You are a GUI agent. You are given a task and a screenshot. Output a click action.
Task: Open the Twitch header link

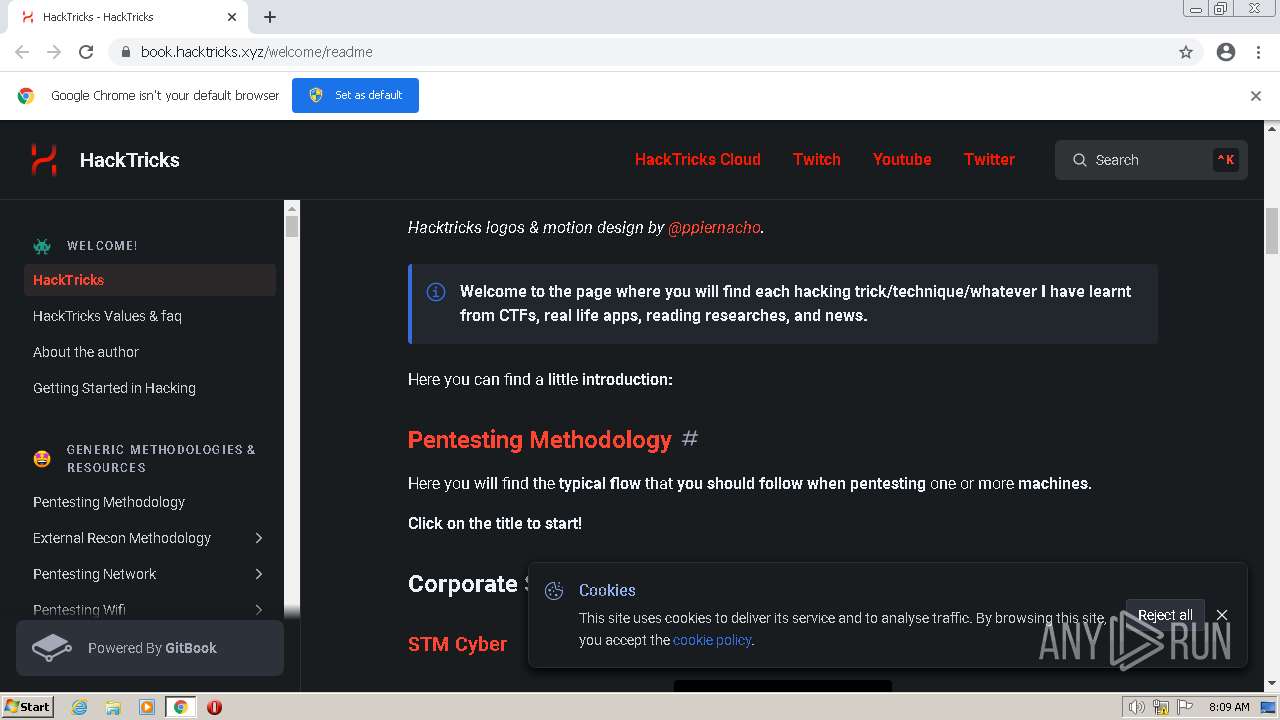coord(817,159)
